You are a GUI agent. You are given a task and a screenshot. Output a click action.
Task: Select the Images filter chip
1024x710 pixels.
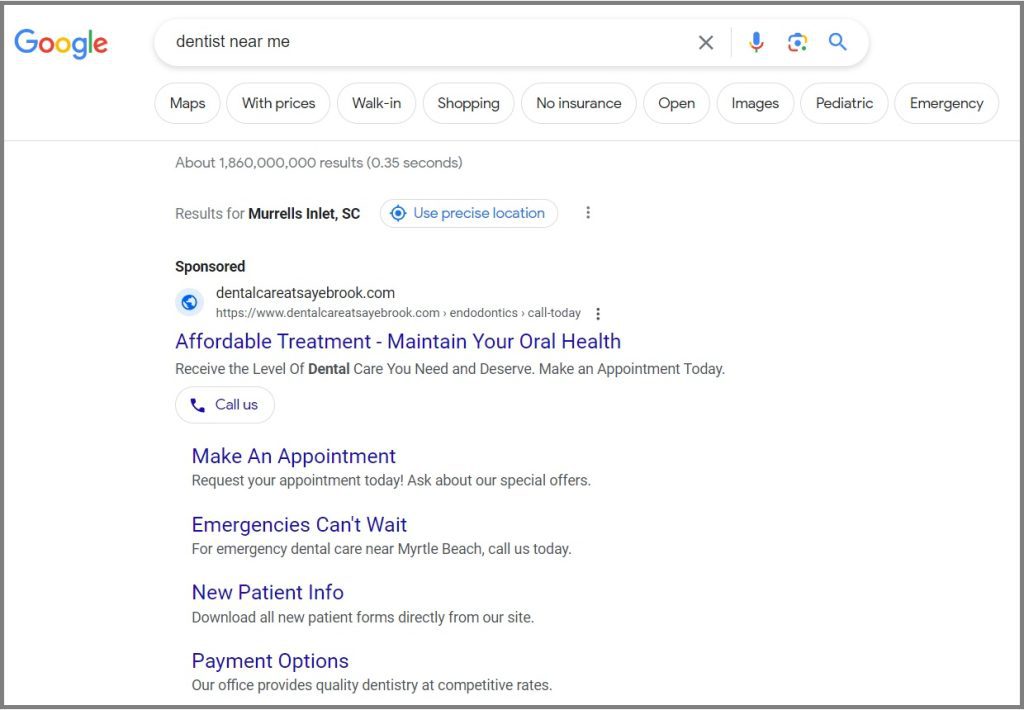[755, 103]
